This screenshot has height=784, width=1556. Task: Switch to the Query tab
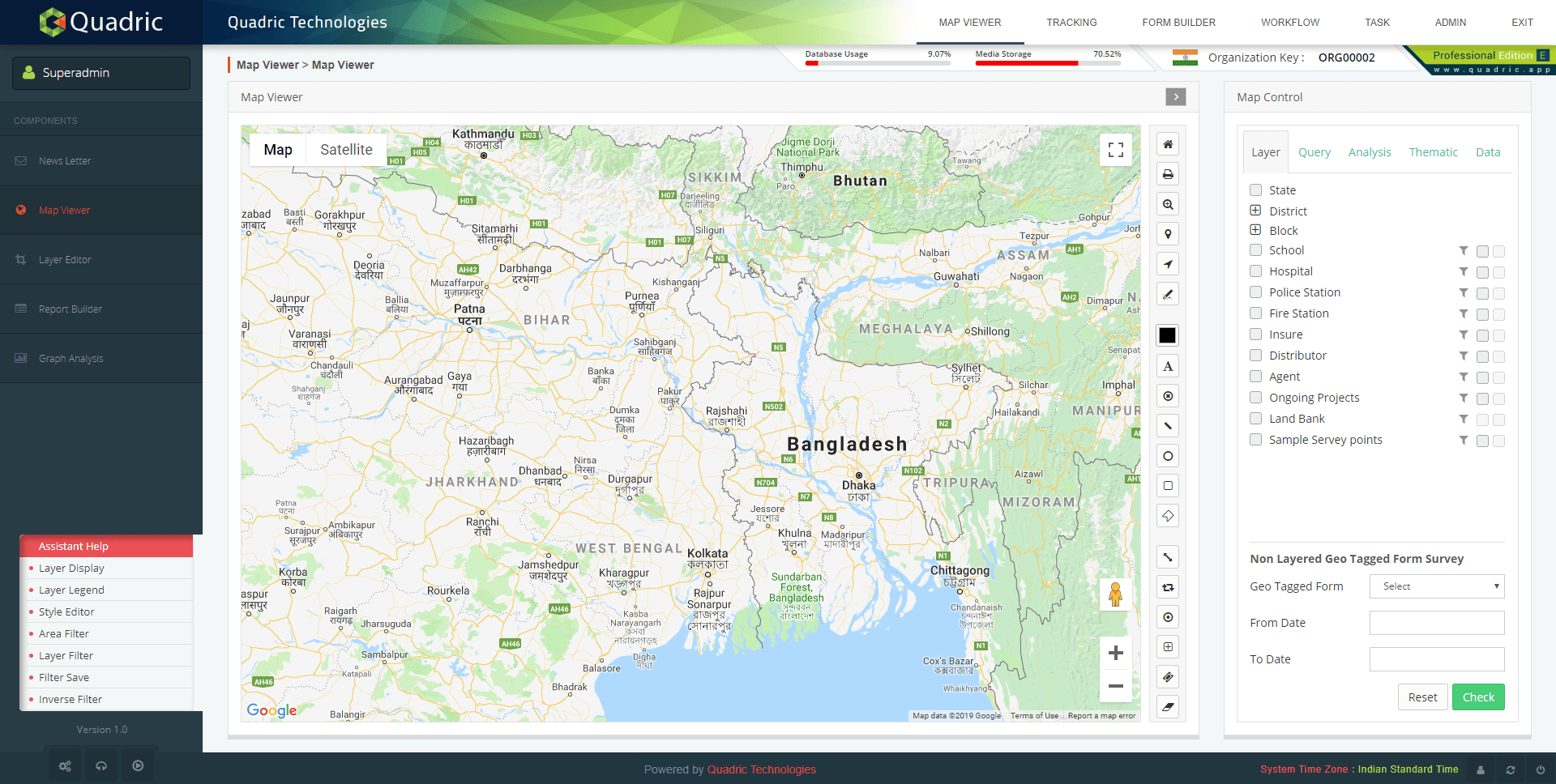coord(1314,152)
